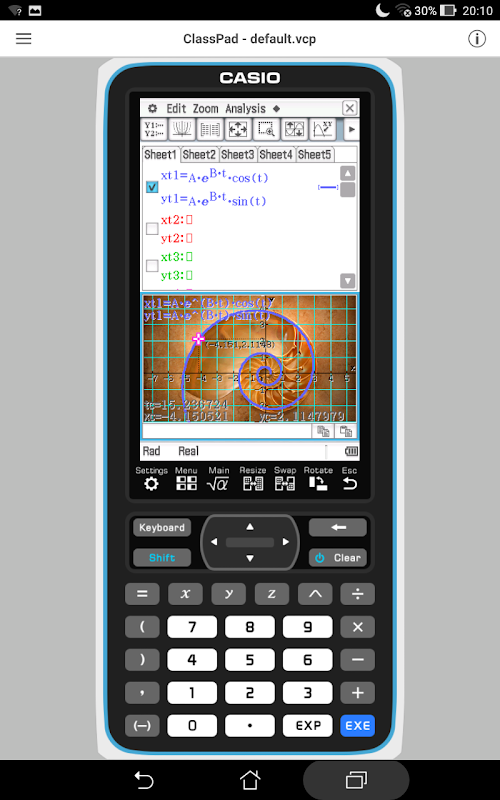The image size is (500, 800).
Task: Select the box zoom magnifier icon
Action: tap(266, 130)
